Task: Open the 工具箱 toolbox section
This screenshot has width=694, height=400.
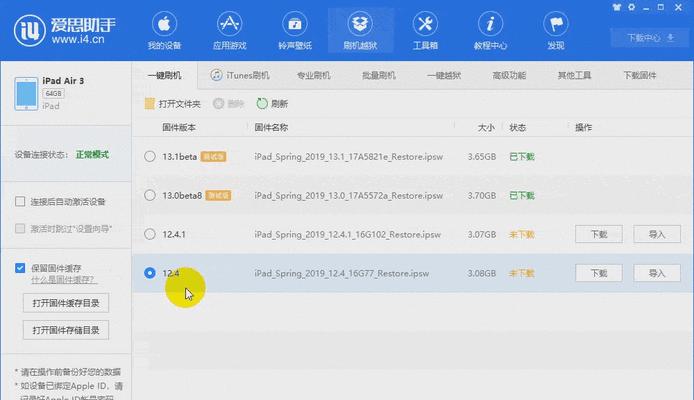Action: 424,30
